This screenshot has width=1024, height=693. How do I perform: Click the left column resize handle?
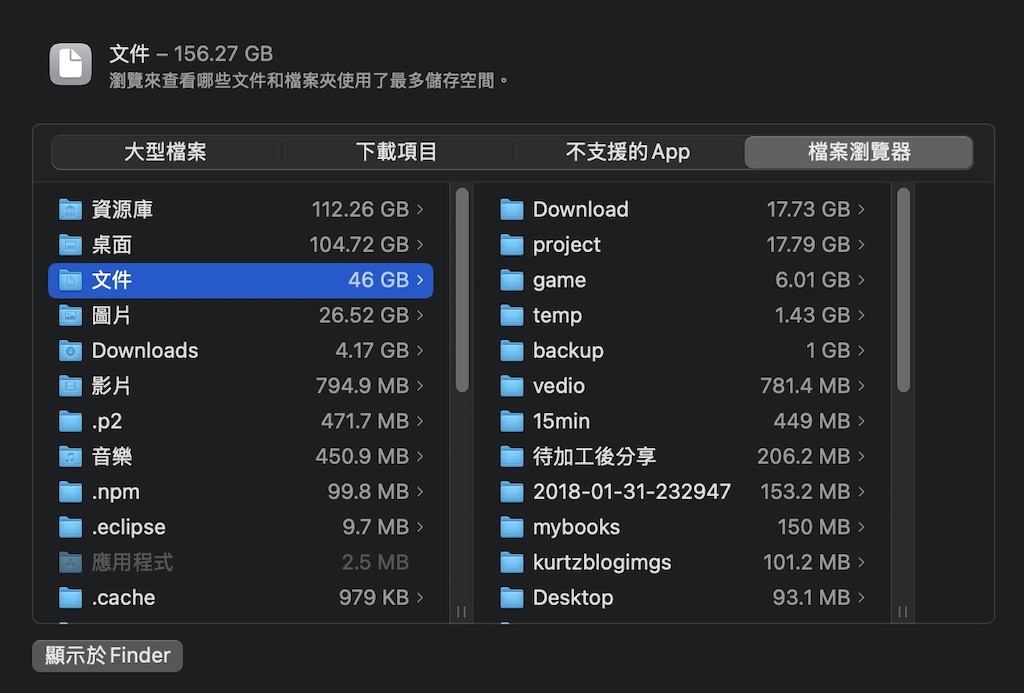click(x=462, y=611)
